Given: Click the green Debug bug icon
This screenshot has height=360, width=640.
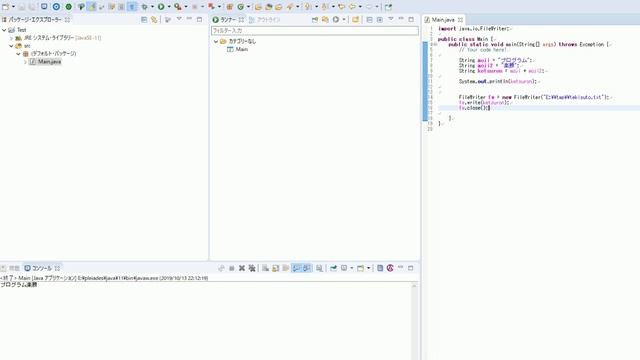Looking at the screenshot, I should [144, 7].
